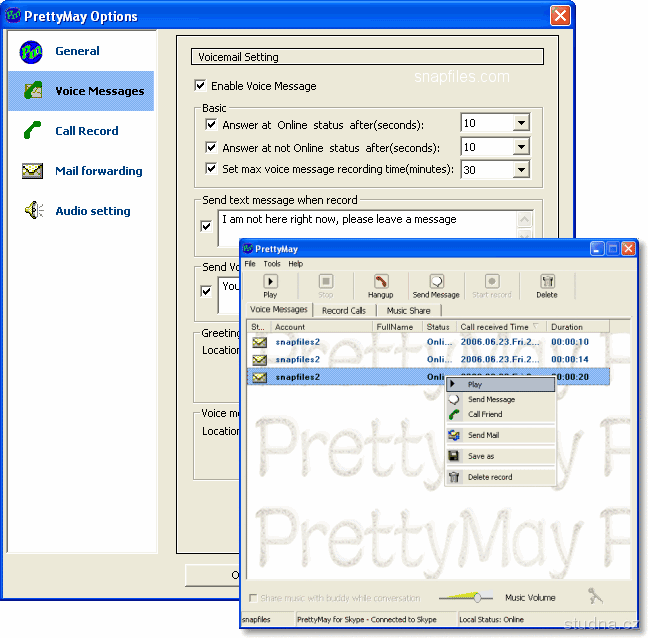Click the Call Record label
The height and width of the screenshot is (638, 648).
coord(87,131)
